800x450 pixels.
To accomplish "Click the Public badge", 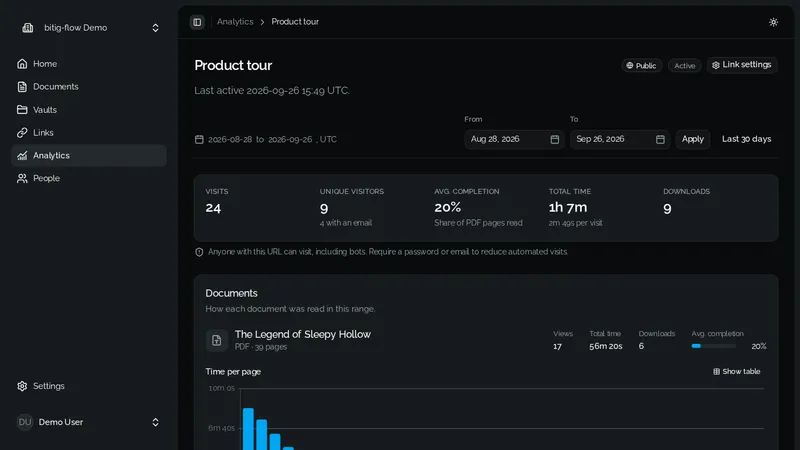I will pyautogui.click(x=641, y=65).
